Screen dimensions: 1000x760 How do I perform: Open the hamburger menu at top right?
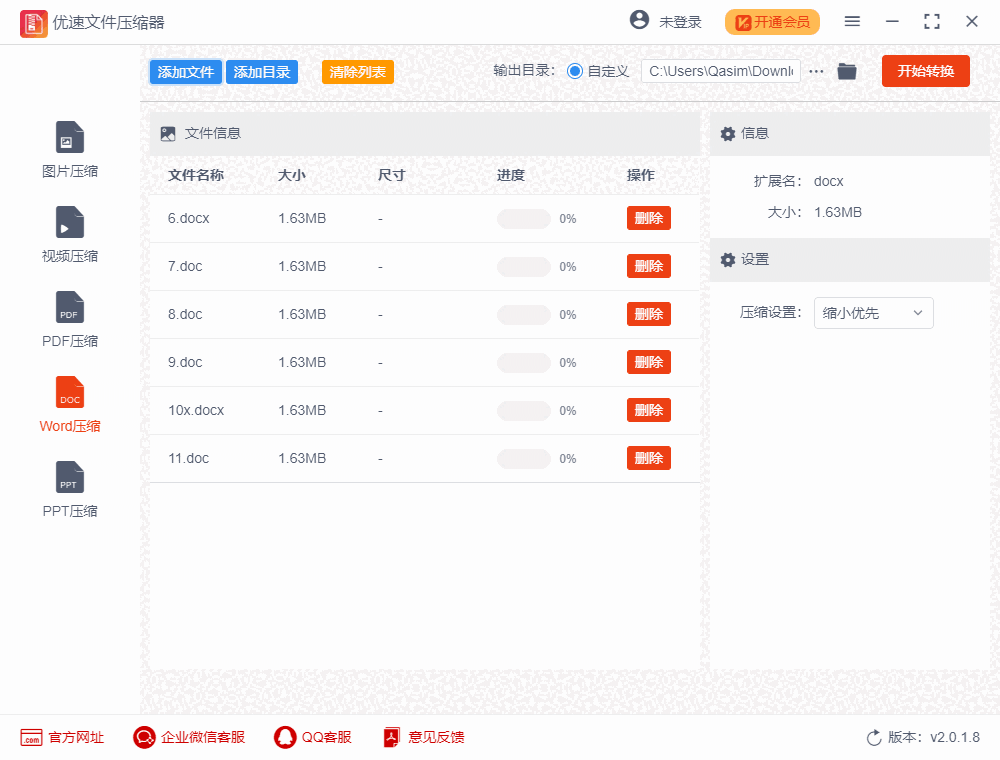(x=853, y=20)
